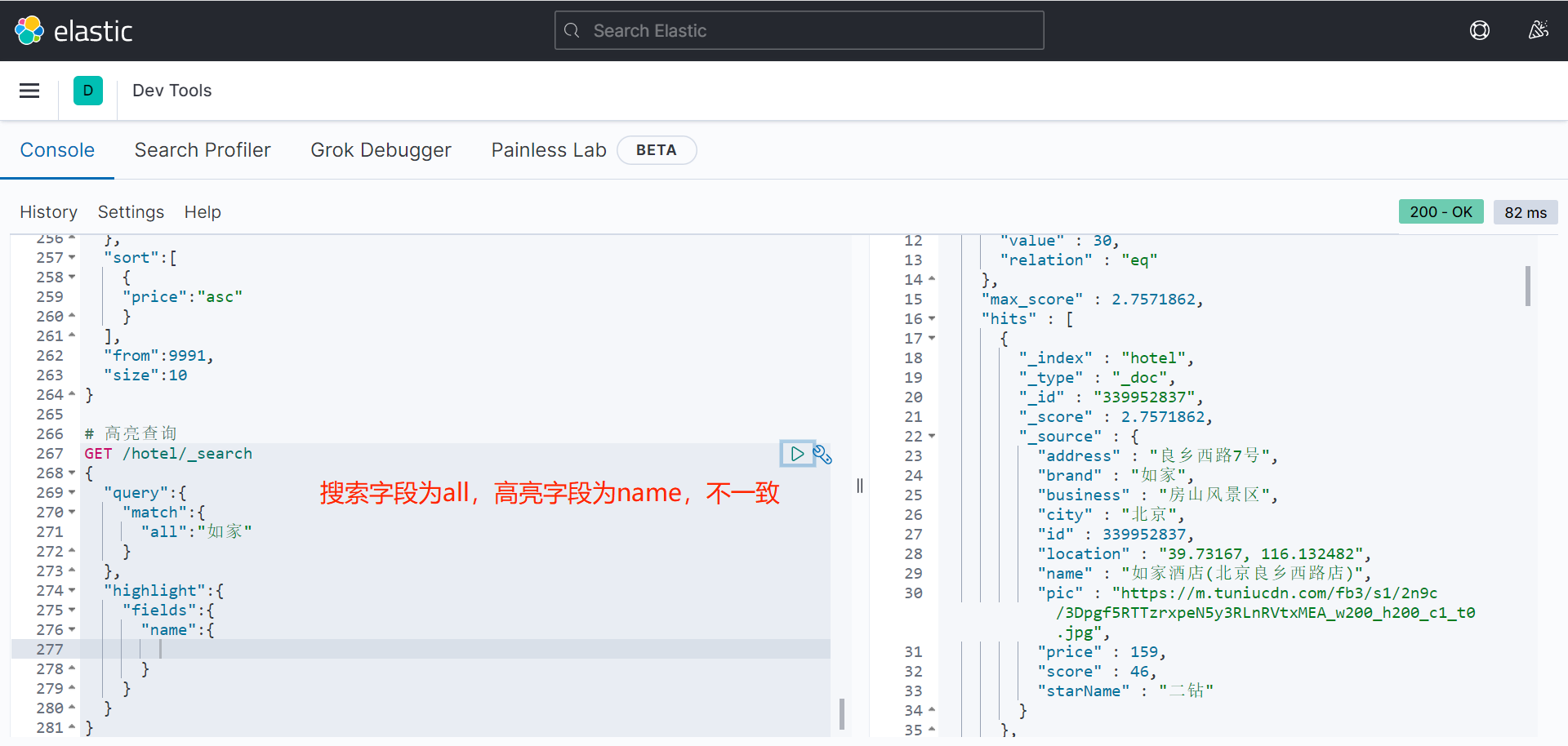
Task: Click the "city" : "北京" output line
Action: (x=1111, y=515)
